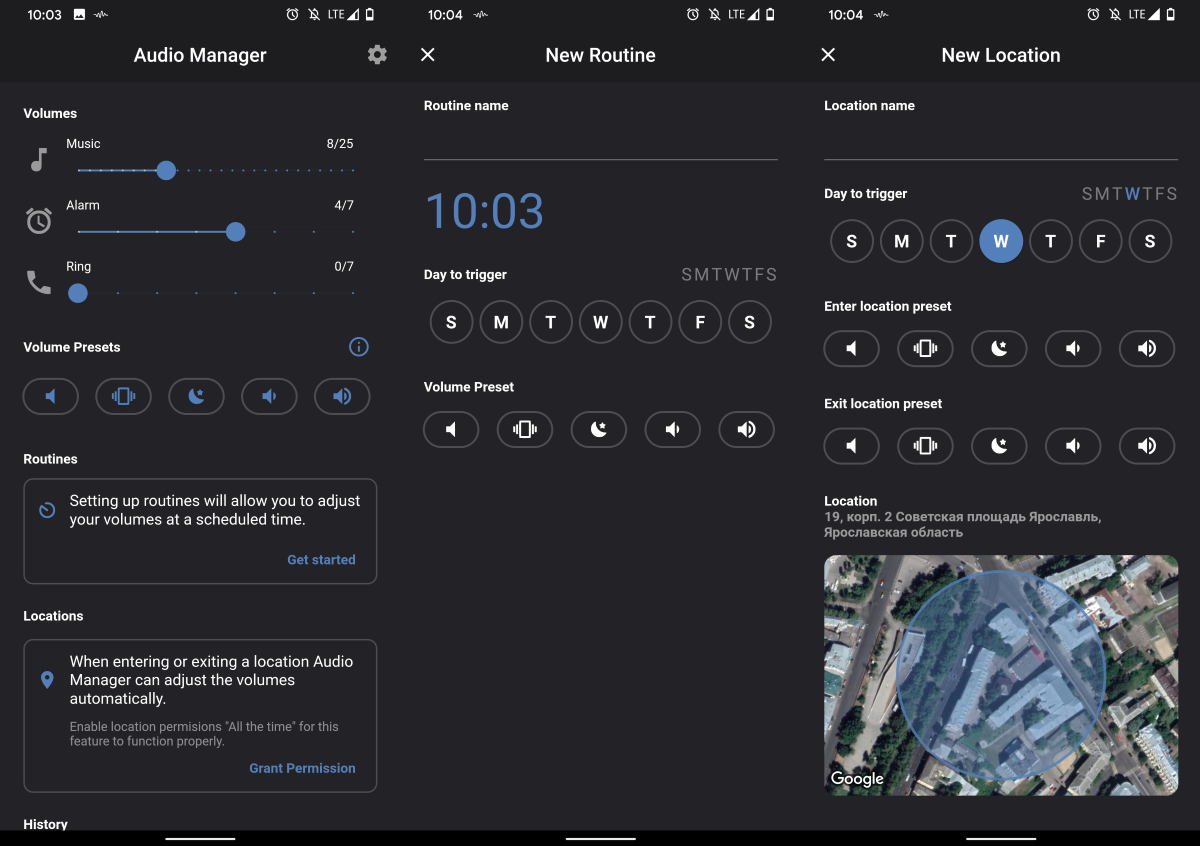Image resolution: width=1200 pixels, height=846 pixels.
Task: Tap Get started under Routines
Action: tap(321, 560)
